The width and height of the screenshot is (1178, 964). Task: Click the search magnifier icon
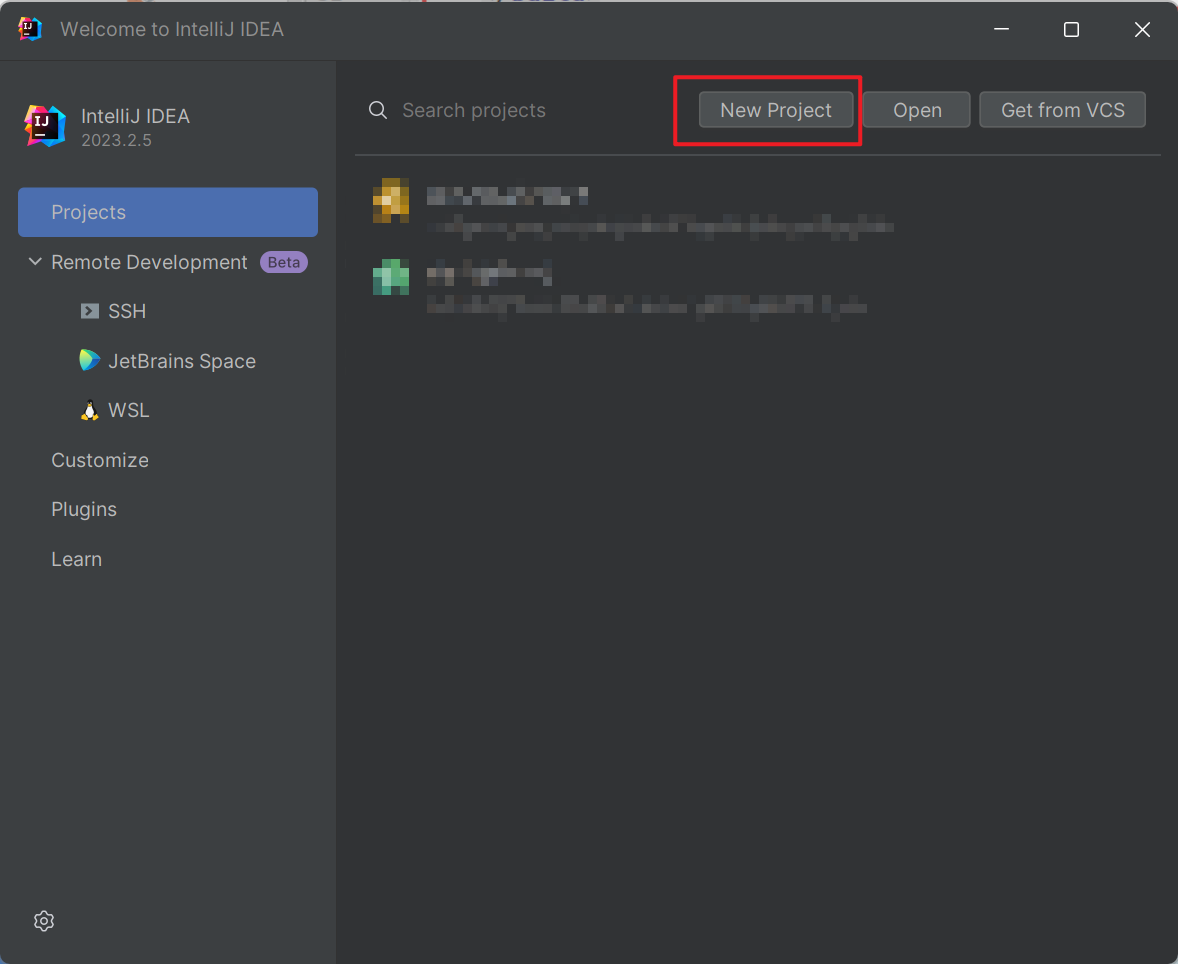coord(378,110)
